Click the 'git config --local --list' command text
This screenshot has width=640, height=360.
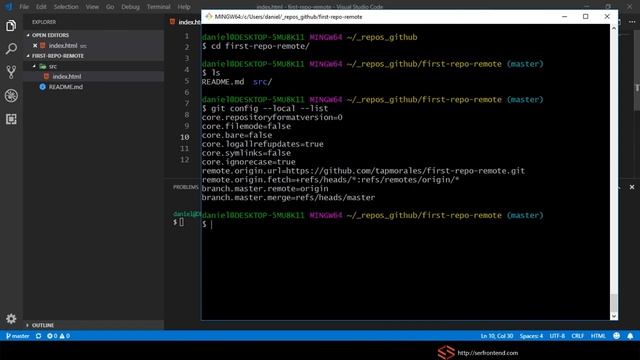click(x=269, y=109)
